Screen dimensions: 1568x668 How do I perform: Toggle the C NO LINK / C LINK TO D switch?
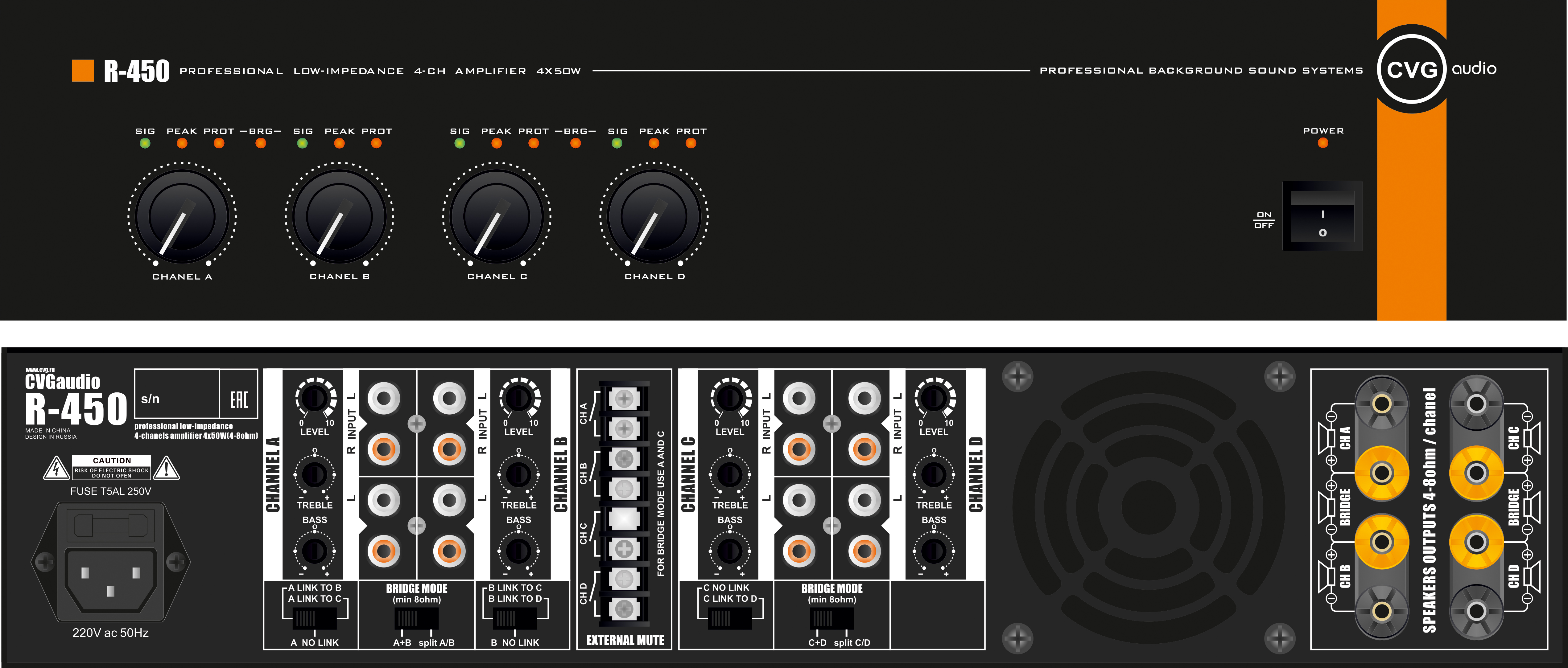(730, 619)
